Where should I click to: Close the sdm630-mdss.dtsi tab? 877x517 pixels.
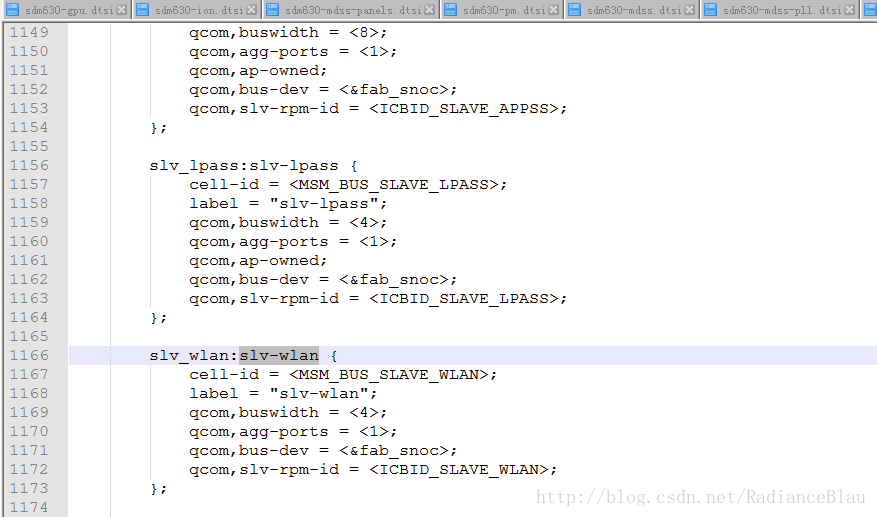click(x=690, y=10)
